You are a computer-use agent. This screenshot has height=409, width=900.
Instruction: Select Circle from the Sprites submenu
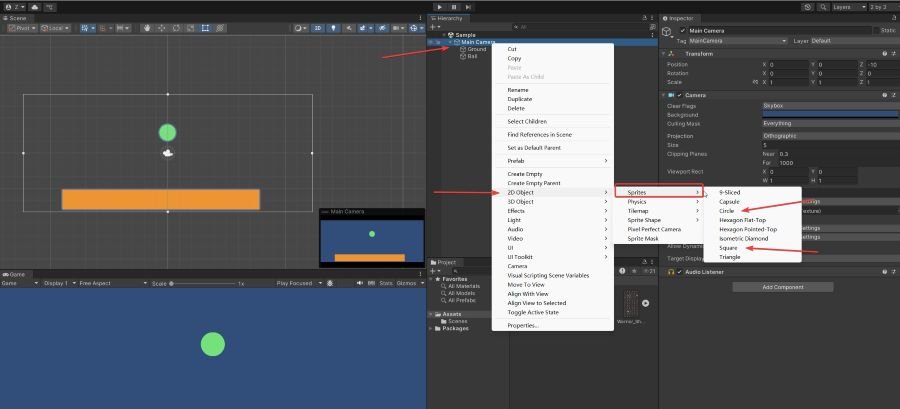tap(752, 211)
